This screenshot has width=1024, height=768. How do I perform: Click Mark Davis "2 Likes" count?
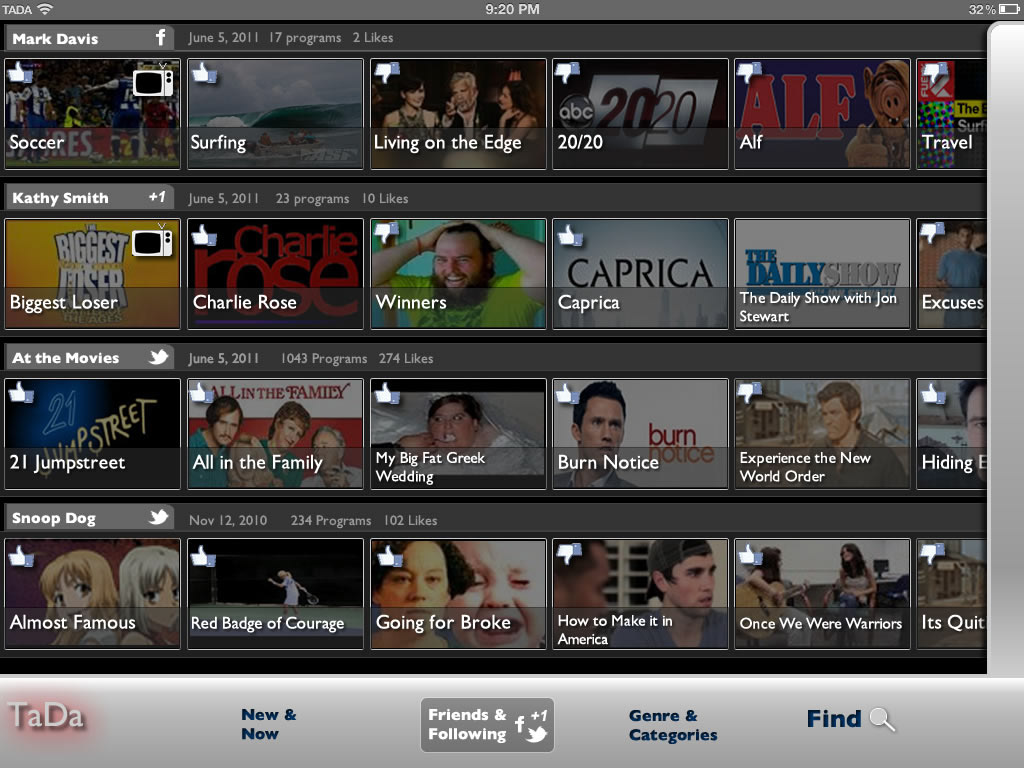tap(373, 38)
